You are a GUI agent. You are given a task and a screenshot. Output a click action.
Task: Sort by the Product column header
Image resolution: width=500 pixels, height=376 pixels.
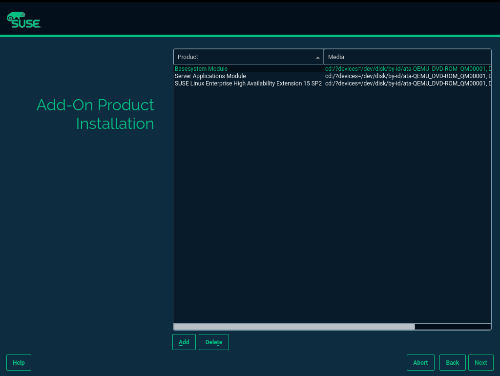point(248,57)
